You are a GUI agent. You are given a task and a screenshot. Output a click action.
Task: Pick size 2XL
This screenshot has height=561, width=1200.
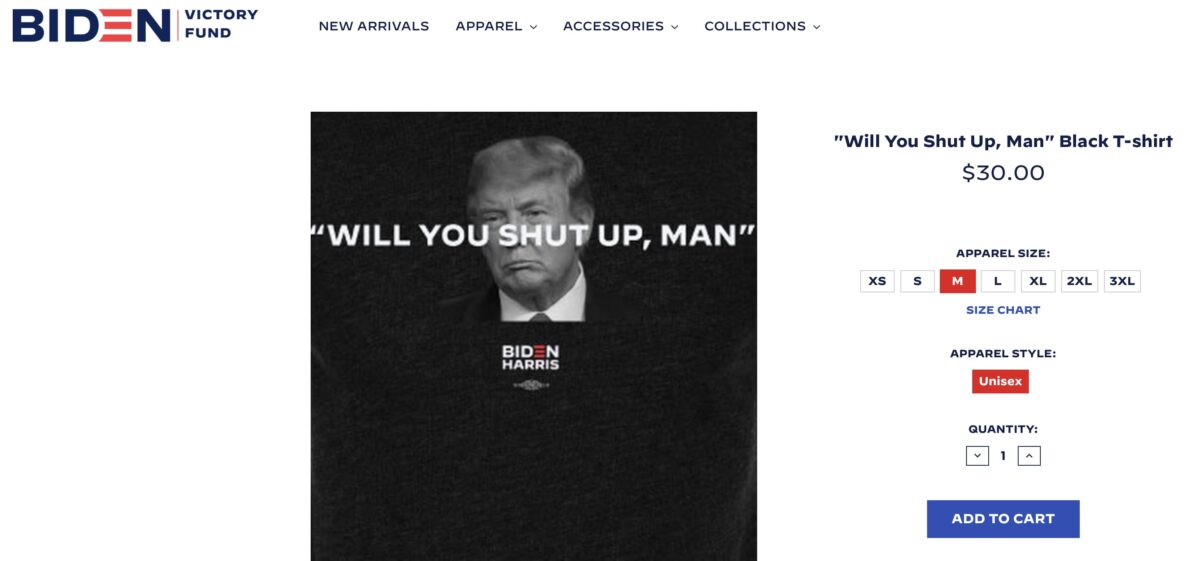[x=1079, y=281]
